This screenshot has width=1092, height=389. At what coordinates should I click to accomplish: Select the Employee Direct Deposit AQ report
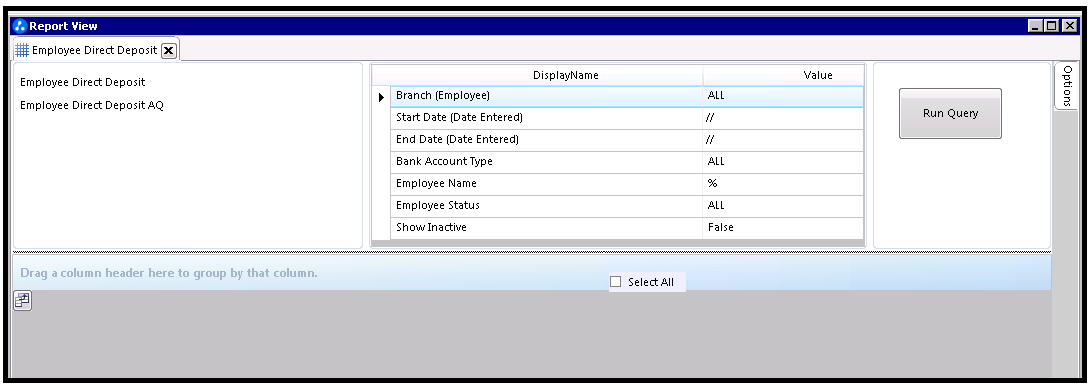tap(92, 105)
